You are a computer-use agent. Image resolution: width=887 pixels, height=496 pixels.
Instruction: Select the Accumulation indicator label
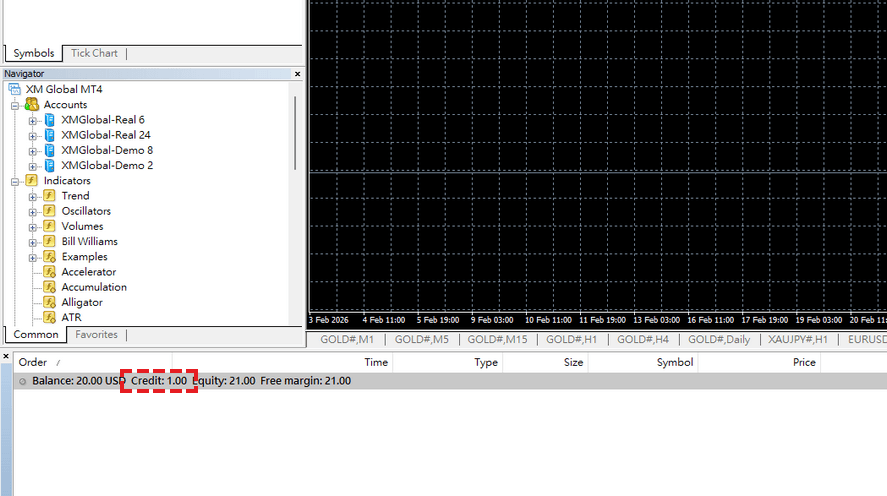pos(94,287)
